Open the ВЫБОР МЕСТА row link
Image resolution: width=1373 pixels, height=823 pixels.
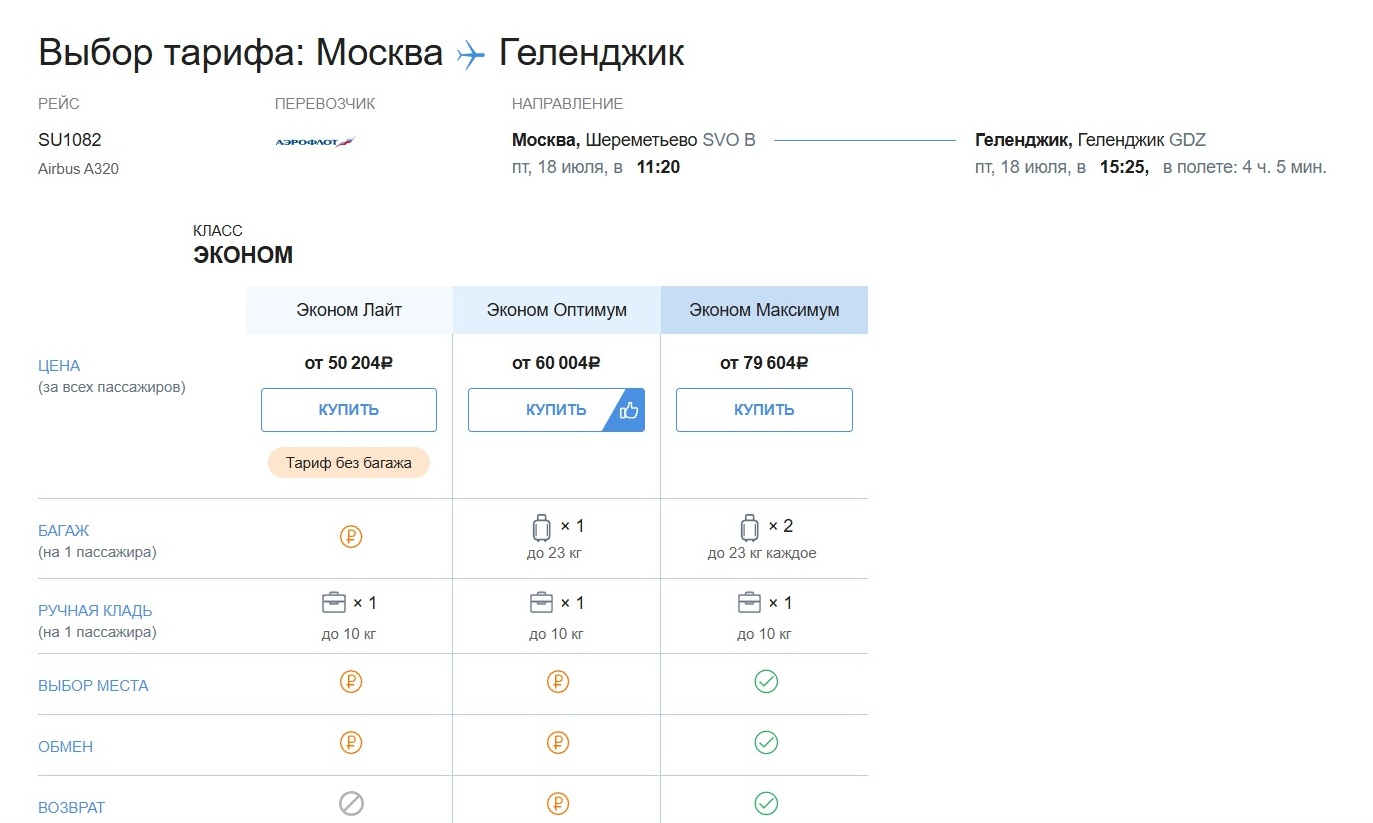pyautogui.click(x=93, y=686)
